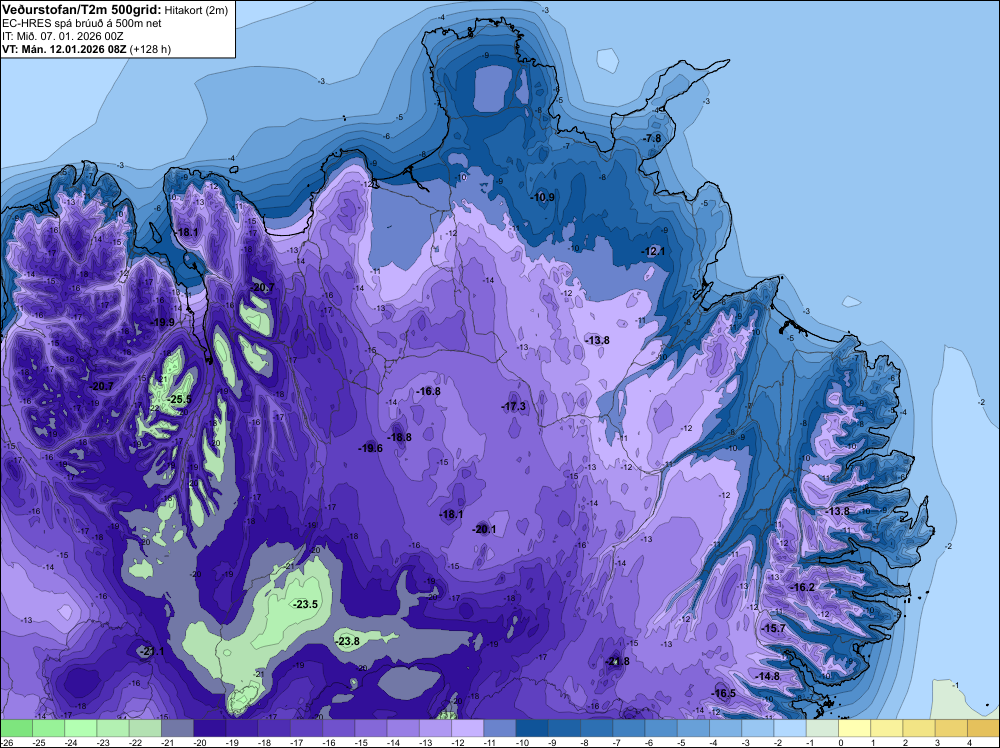Click the -21.8 temperature label
The height and width of the screenshot is (748, 1000).
pyautogui.click(x=617, y=661)
